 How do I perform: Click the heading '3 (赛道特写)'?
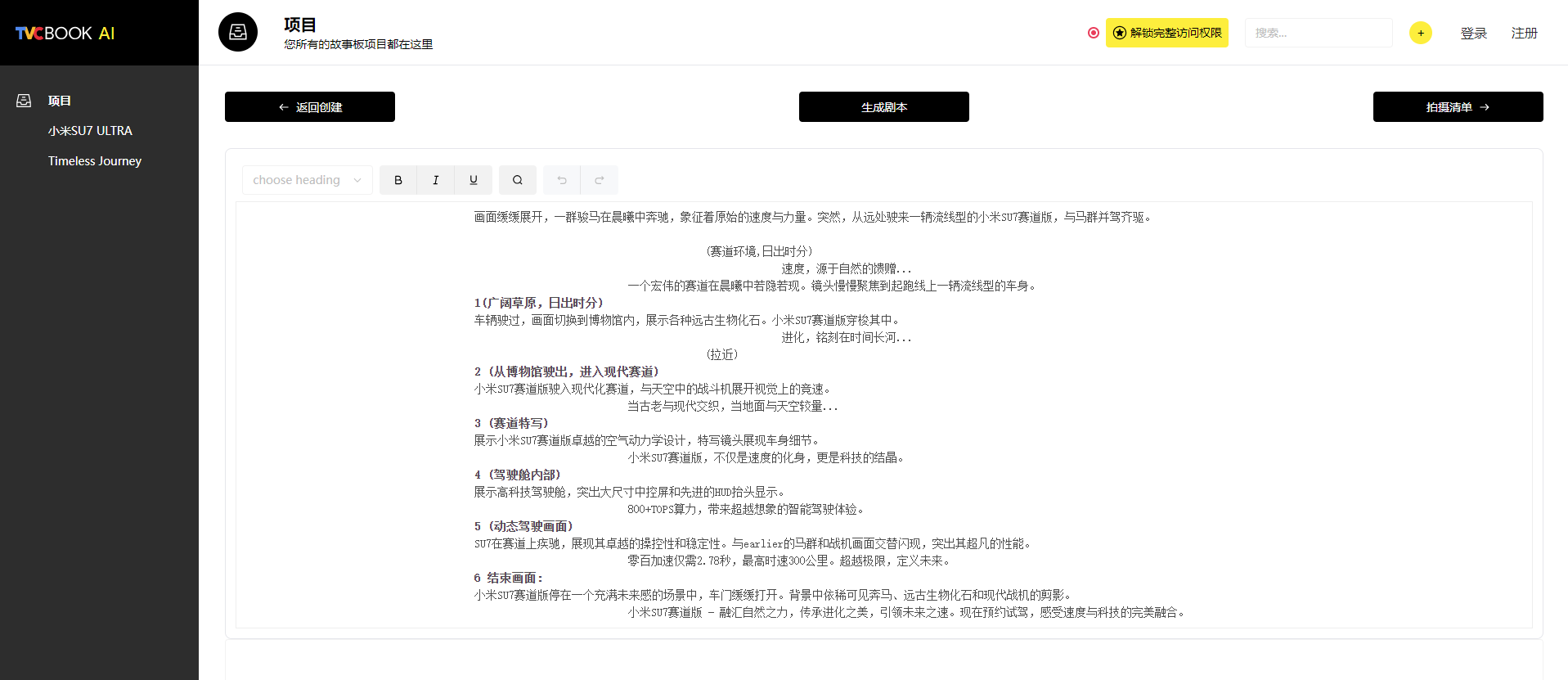point(511,423)
